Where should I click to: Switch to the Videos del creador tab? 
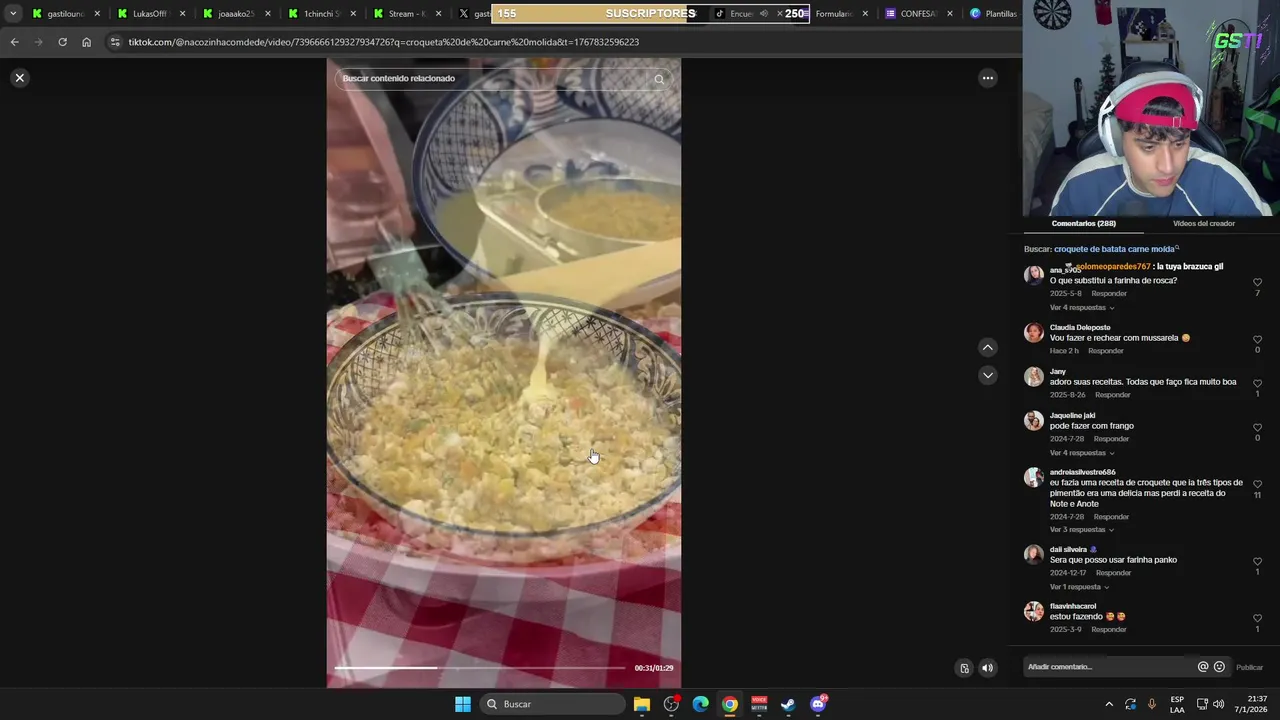pos(1203,224)
